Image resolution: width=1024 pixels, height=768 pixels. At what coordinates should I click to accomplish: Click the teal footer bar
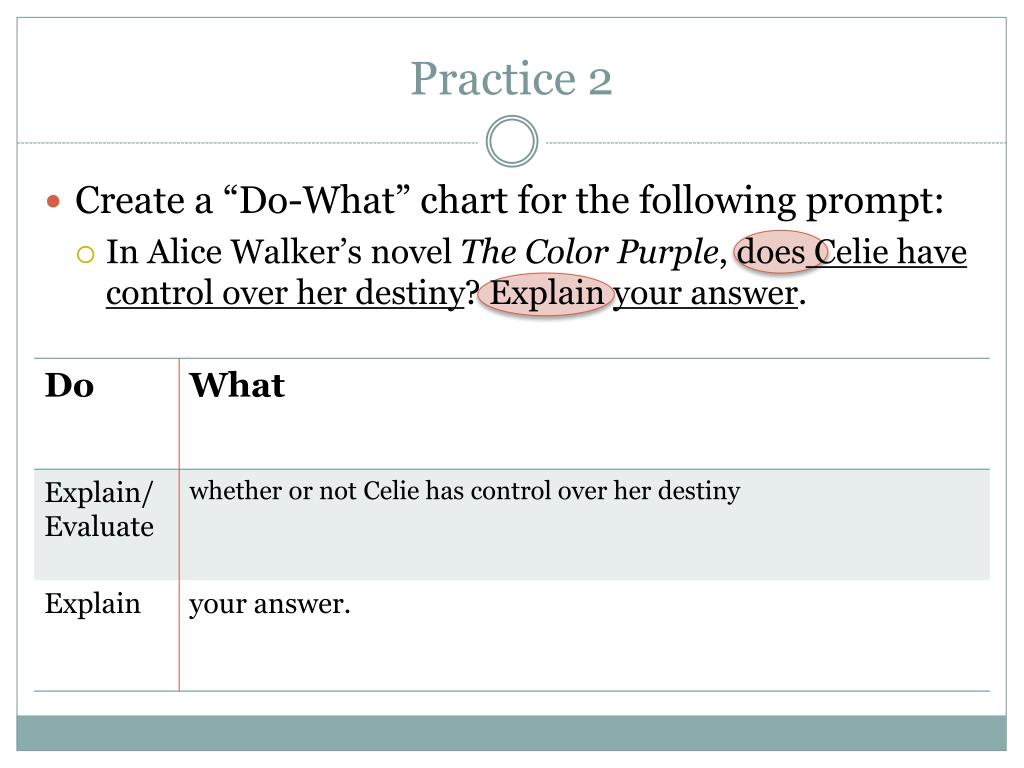pyautogui.click(x=511, y=733)
